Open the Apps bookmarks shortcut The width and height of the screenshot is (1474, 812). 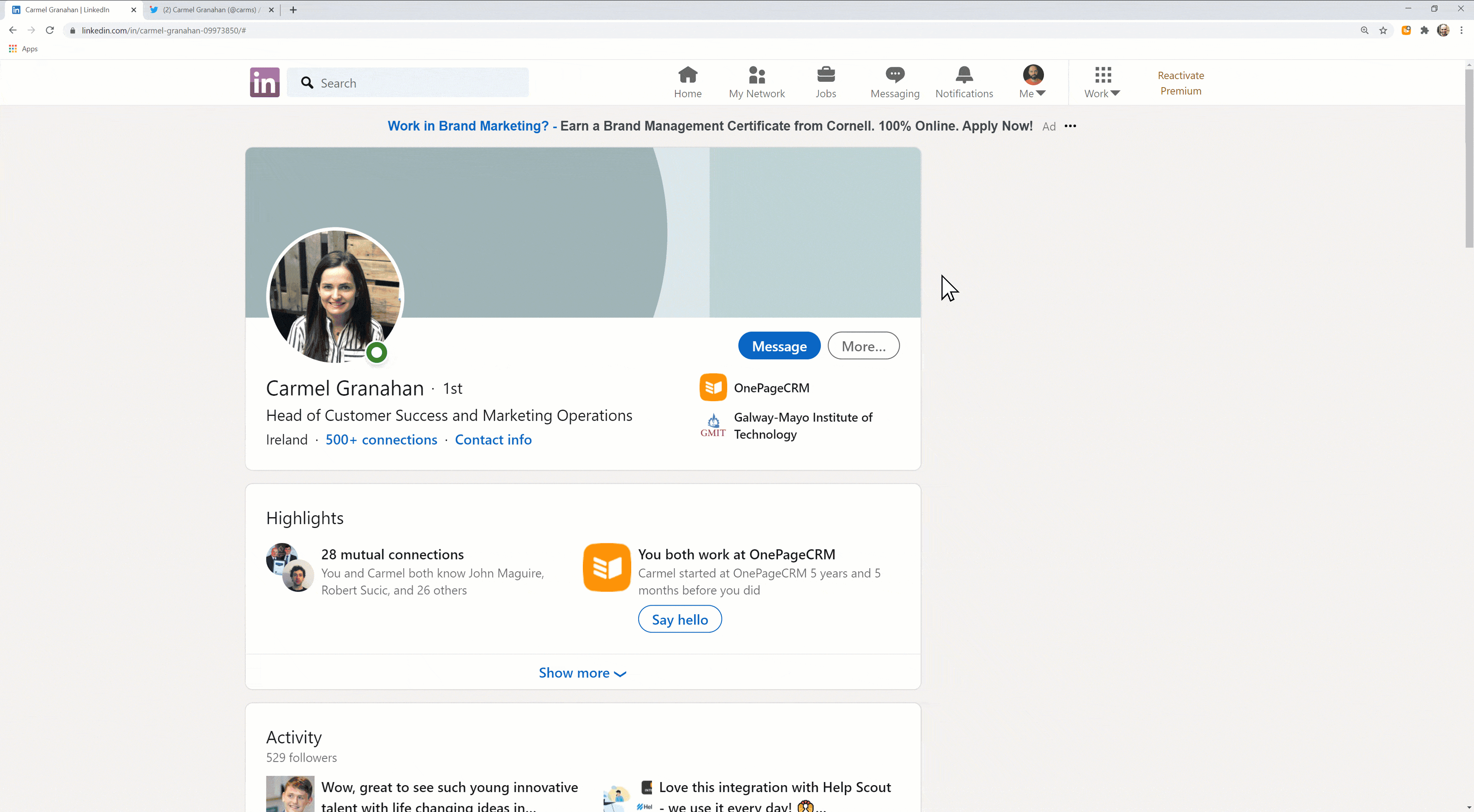[23, 49]
